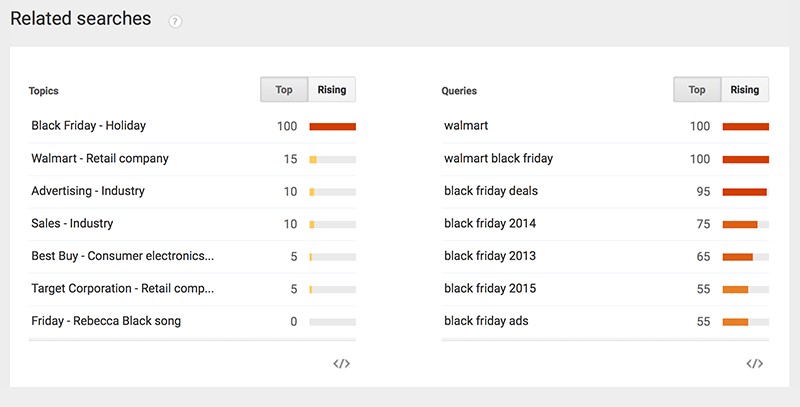Open Best Buy - Consumer electronics topic
The image size is (800, 407).
(x=123, y=256)
